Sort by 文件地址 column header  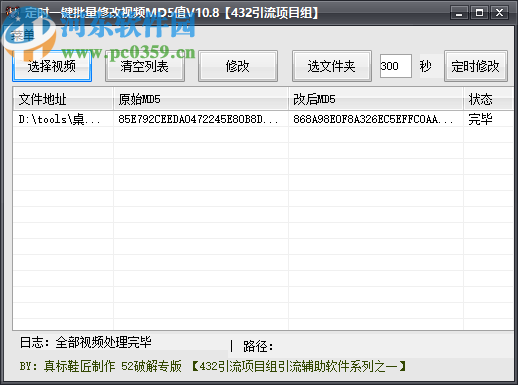63,99
